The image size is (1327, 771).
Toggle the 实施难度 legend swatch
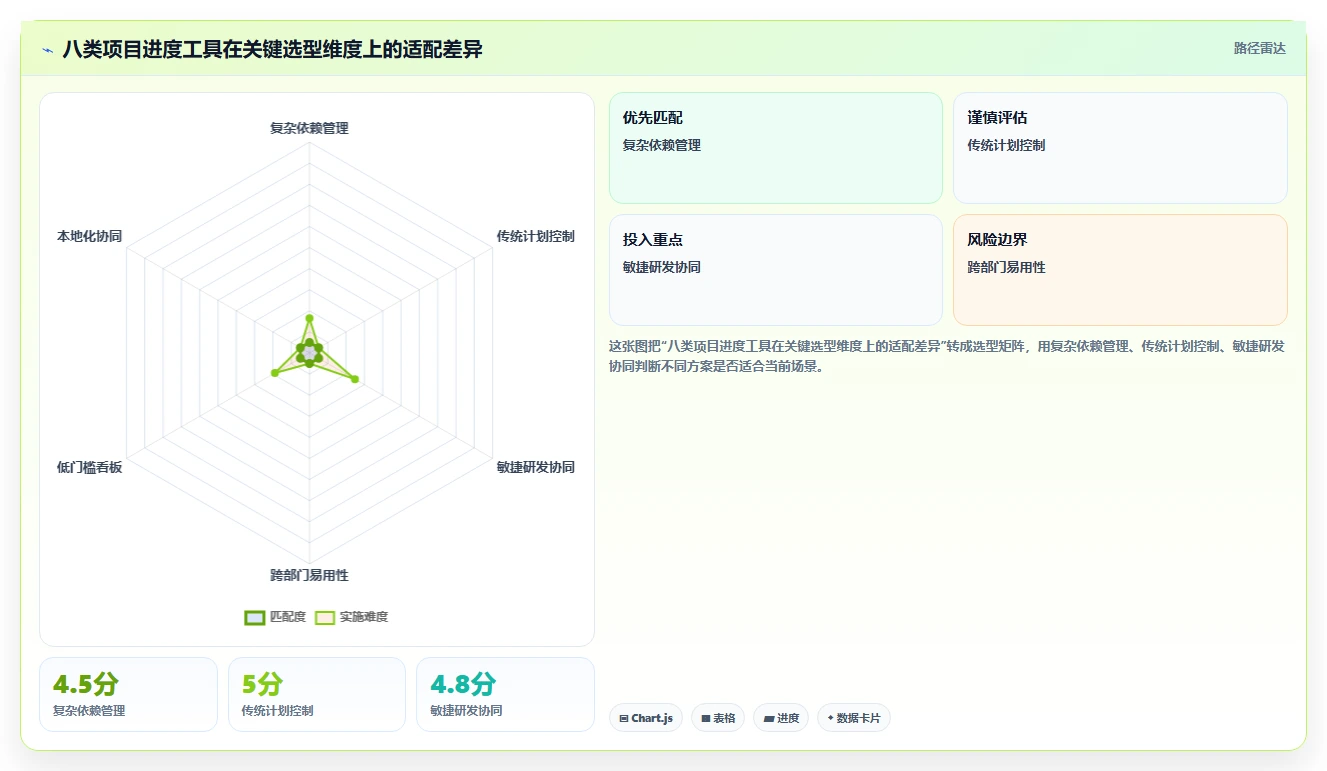coord(325,617)
